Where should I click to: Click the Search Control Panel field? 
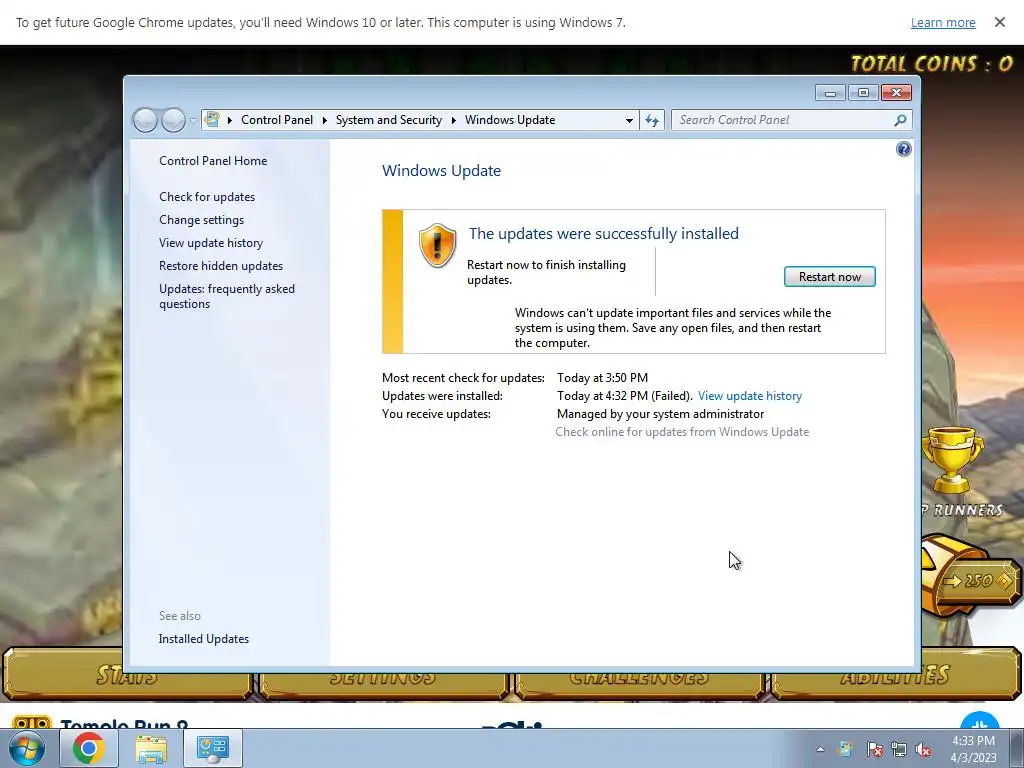pos(784,120)
